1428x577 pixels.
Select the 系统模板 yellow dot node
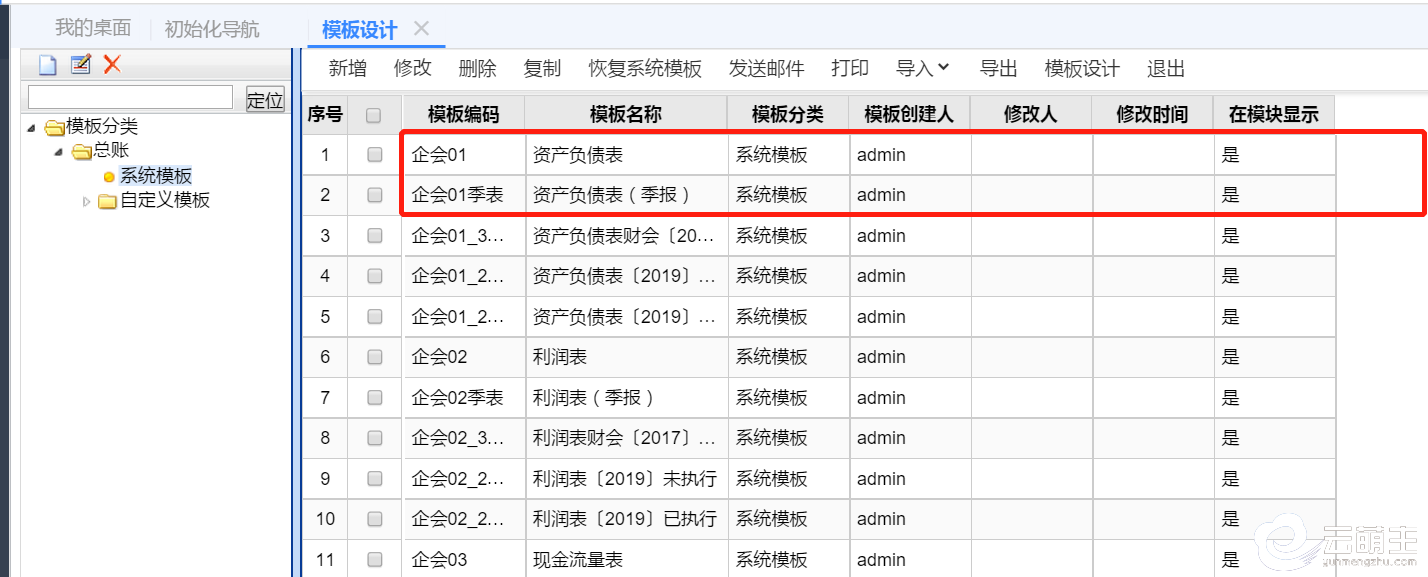pos(109,177)
